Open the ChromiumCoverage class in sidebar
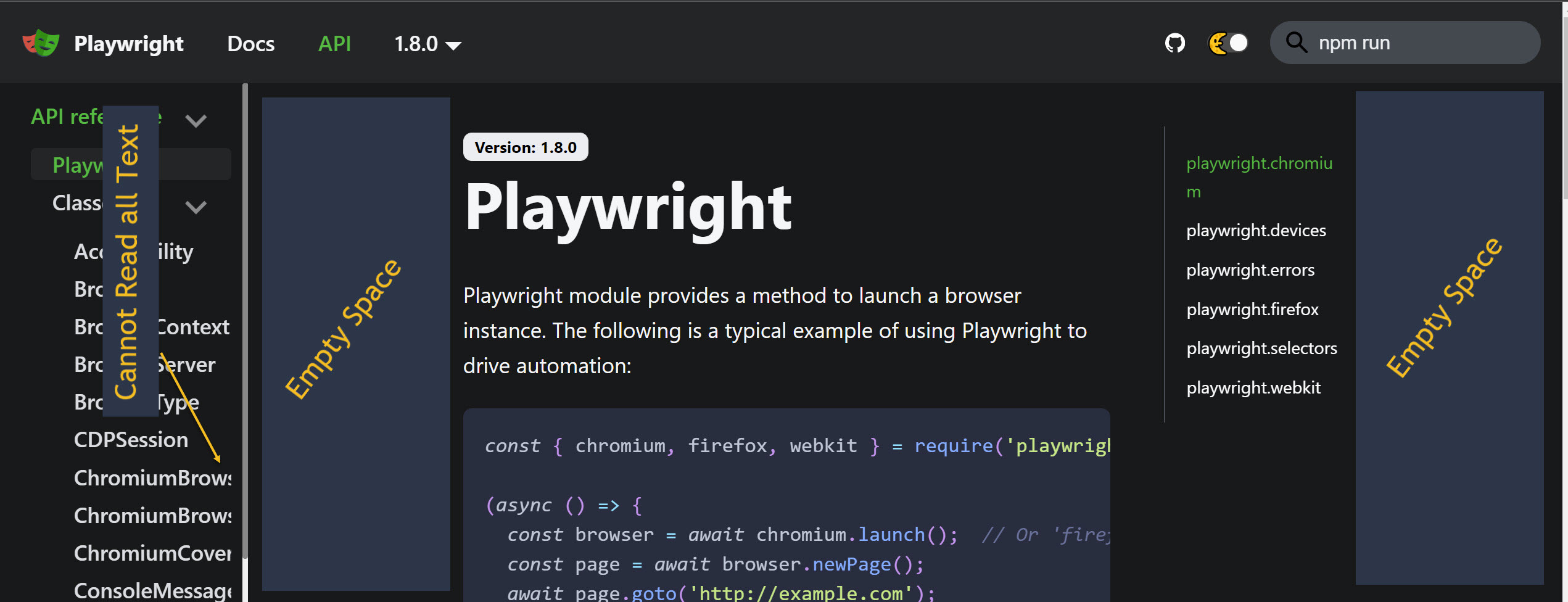The image size is (1568, 602). [x=152, y=553]
